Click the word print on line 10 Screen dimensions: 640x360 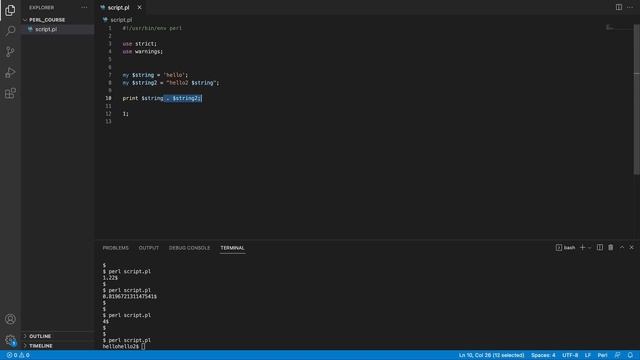click(130, 98)
